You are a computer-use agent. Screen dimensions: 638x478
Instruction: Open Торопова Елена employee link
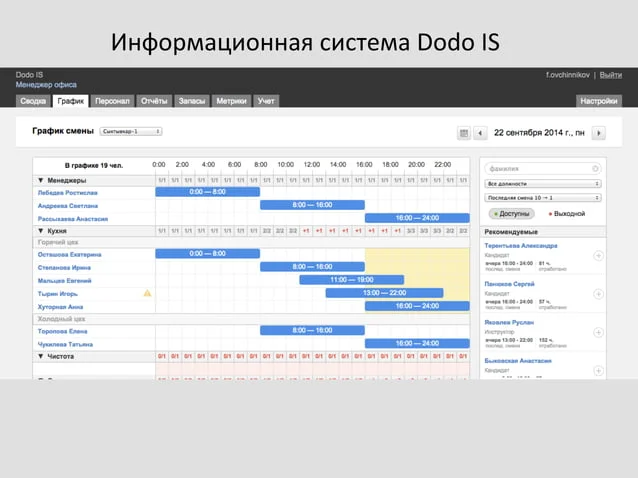63,331
